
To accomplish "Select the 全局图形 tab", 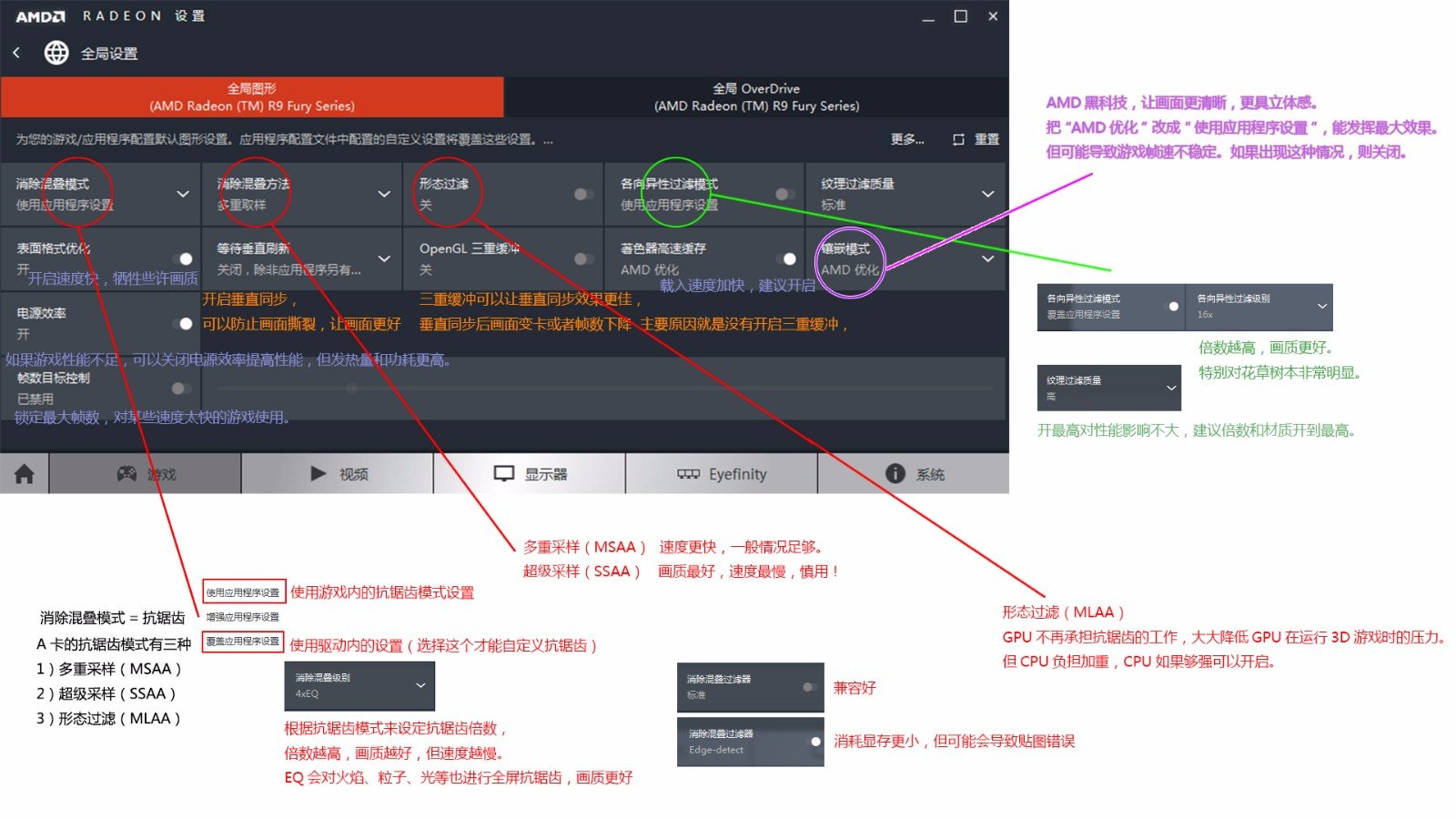I will 253,96.
